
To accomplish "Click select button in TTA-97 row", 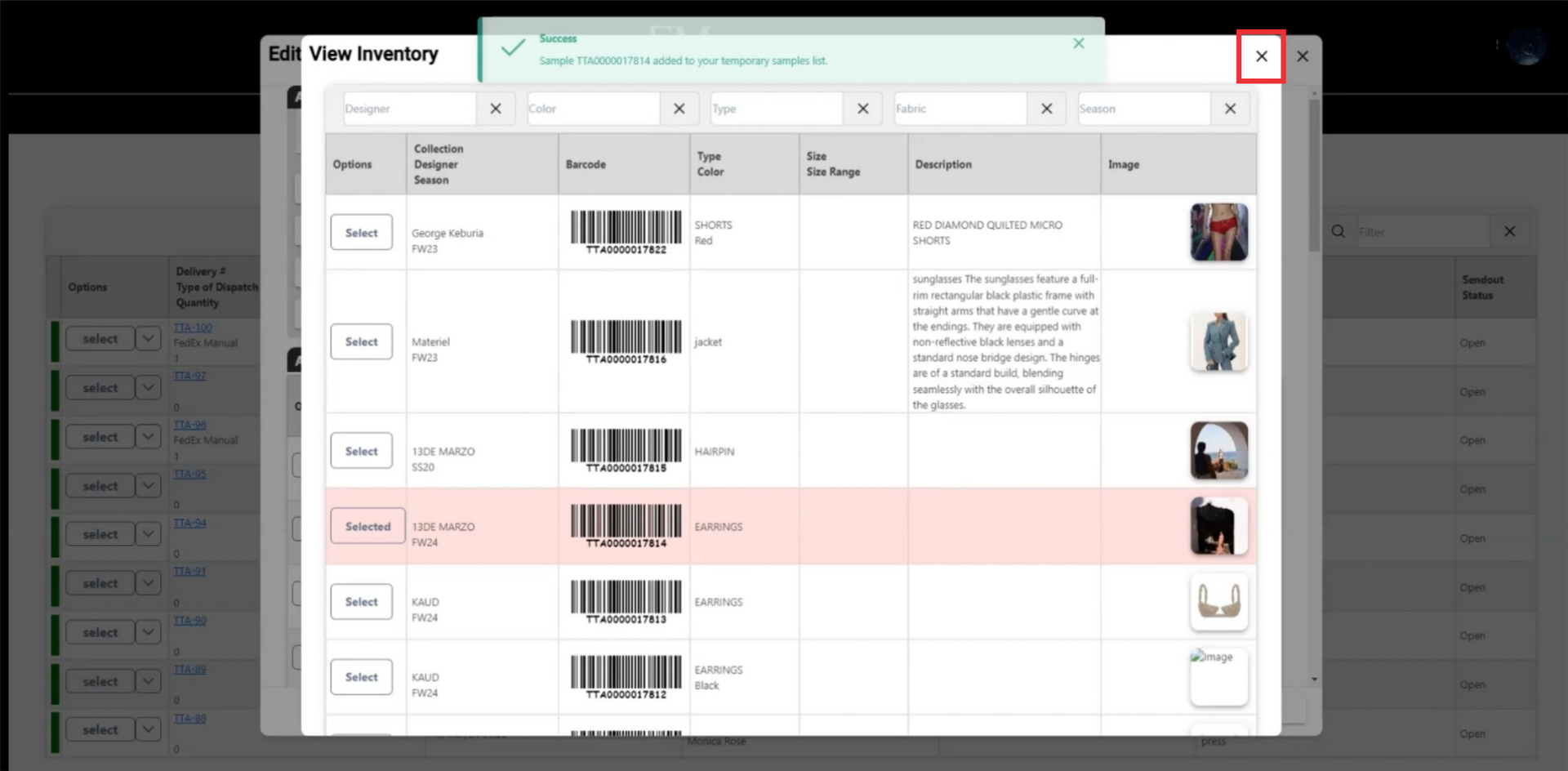I will [x=100, y=387].
